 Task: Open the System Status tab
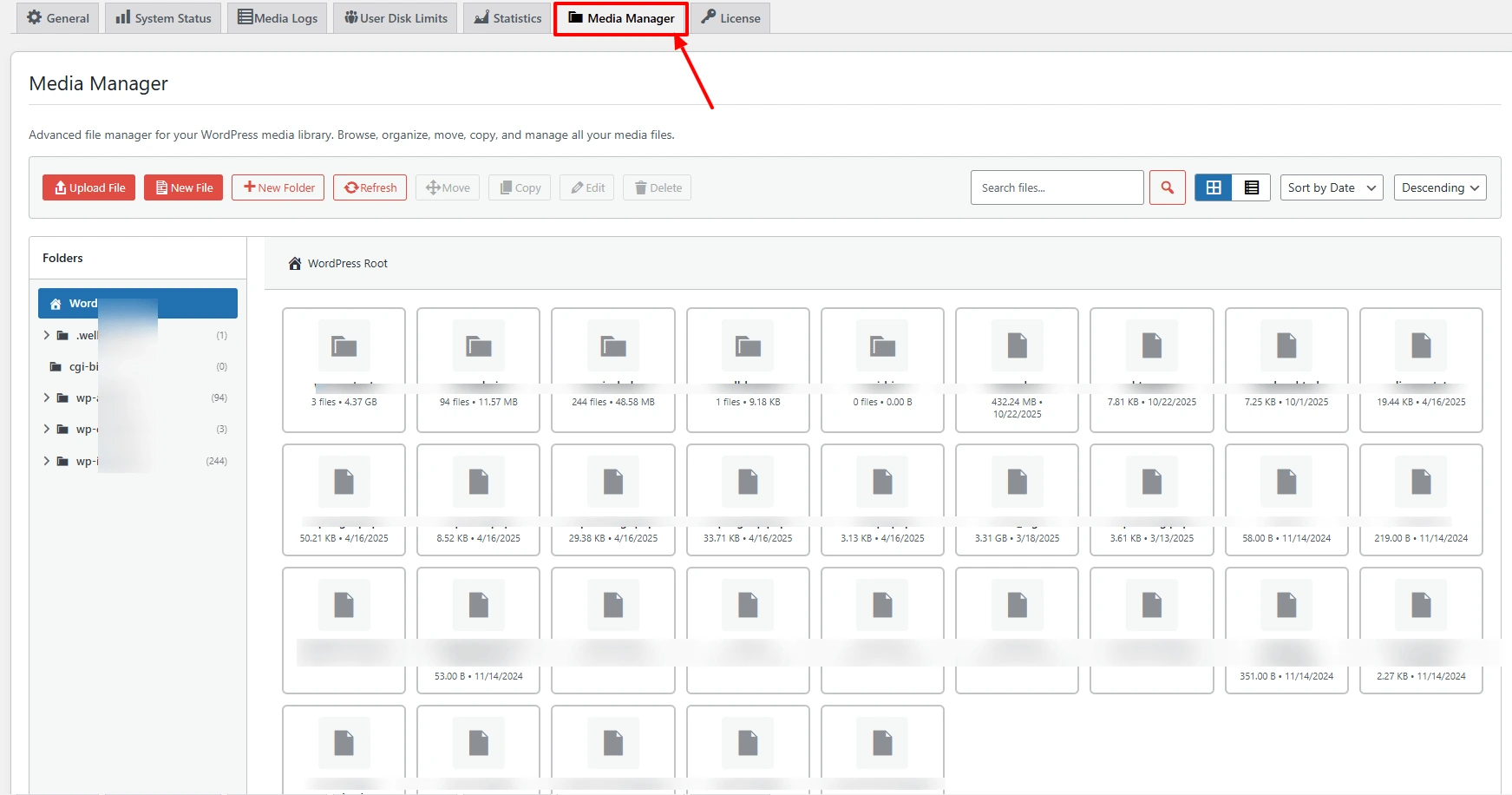(x=163, y=18)
